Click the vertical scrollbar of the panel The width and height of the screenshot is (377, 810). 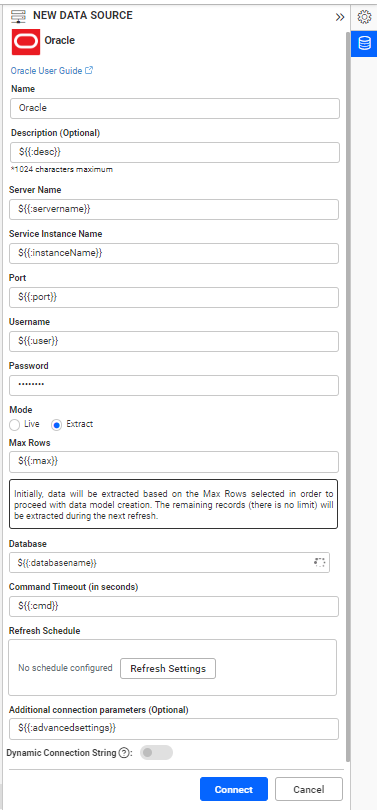click(348, 393)
